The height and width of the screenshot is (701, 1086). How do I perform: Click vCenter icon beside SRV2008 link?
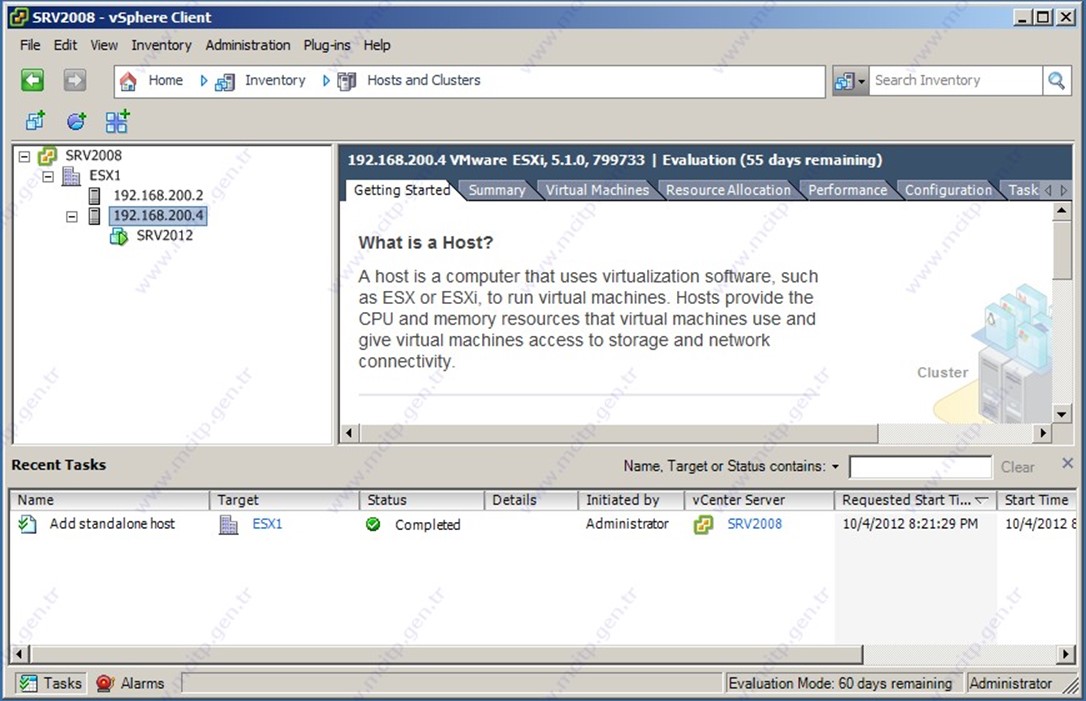click(x=703, y=525)
